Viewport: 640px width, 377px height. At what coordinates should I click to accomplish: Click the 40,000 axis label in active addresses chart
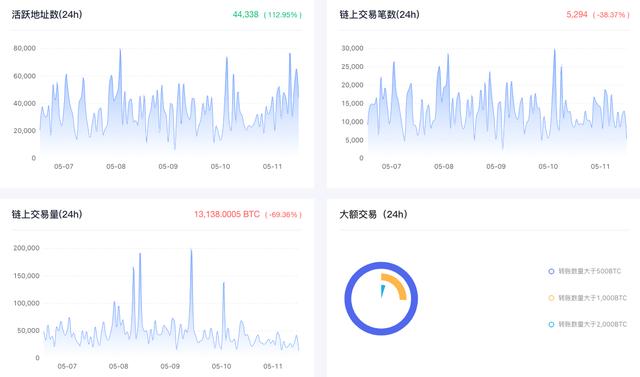24,103
